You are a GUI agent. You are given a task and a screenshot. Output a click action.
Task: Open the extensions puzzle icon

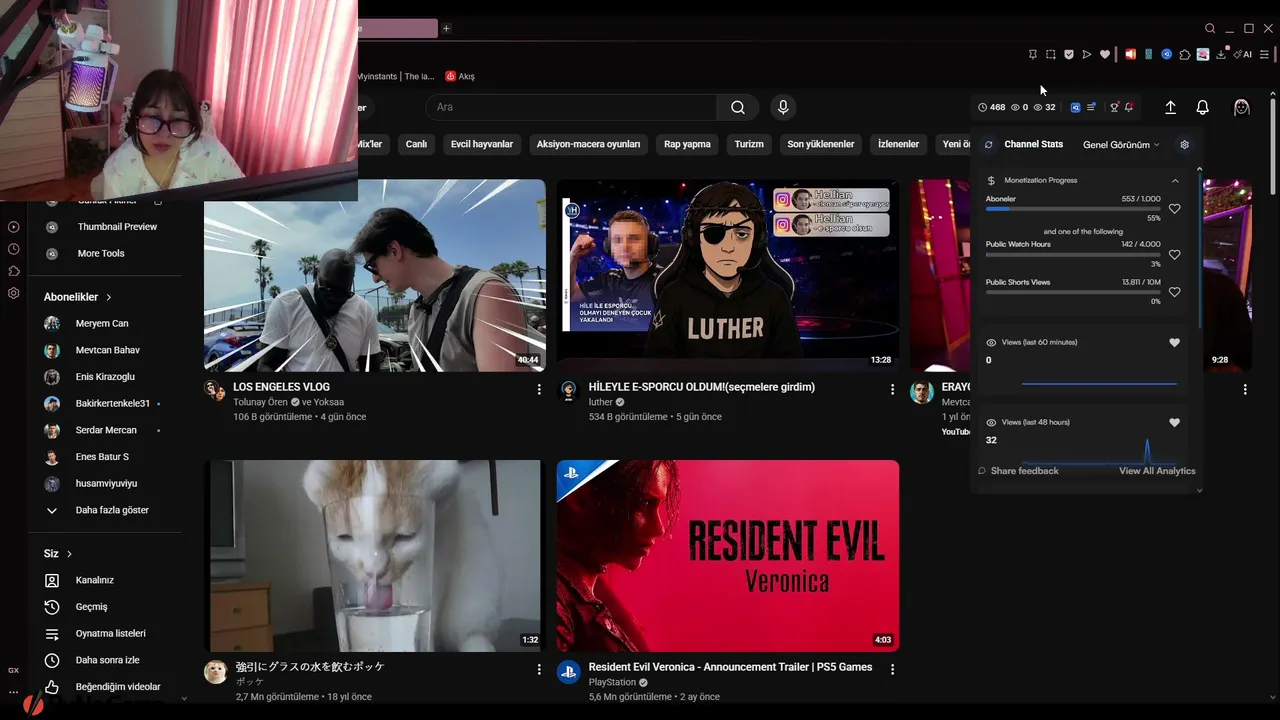click(x=1185, y=55)
